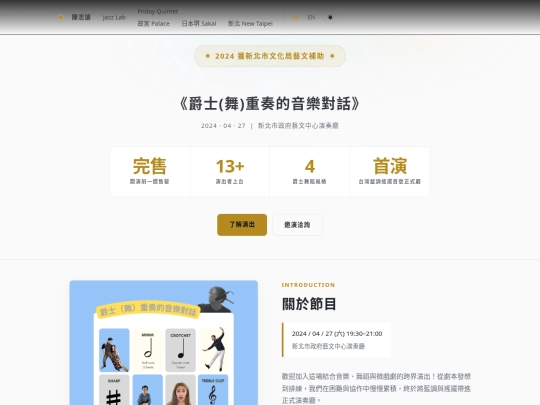Click the 了解演出 gold button
540x405 pixels.
coord(242,225)
